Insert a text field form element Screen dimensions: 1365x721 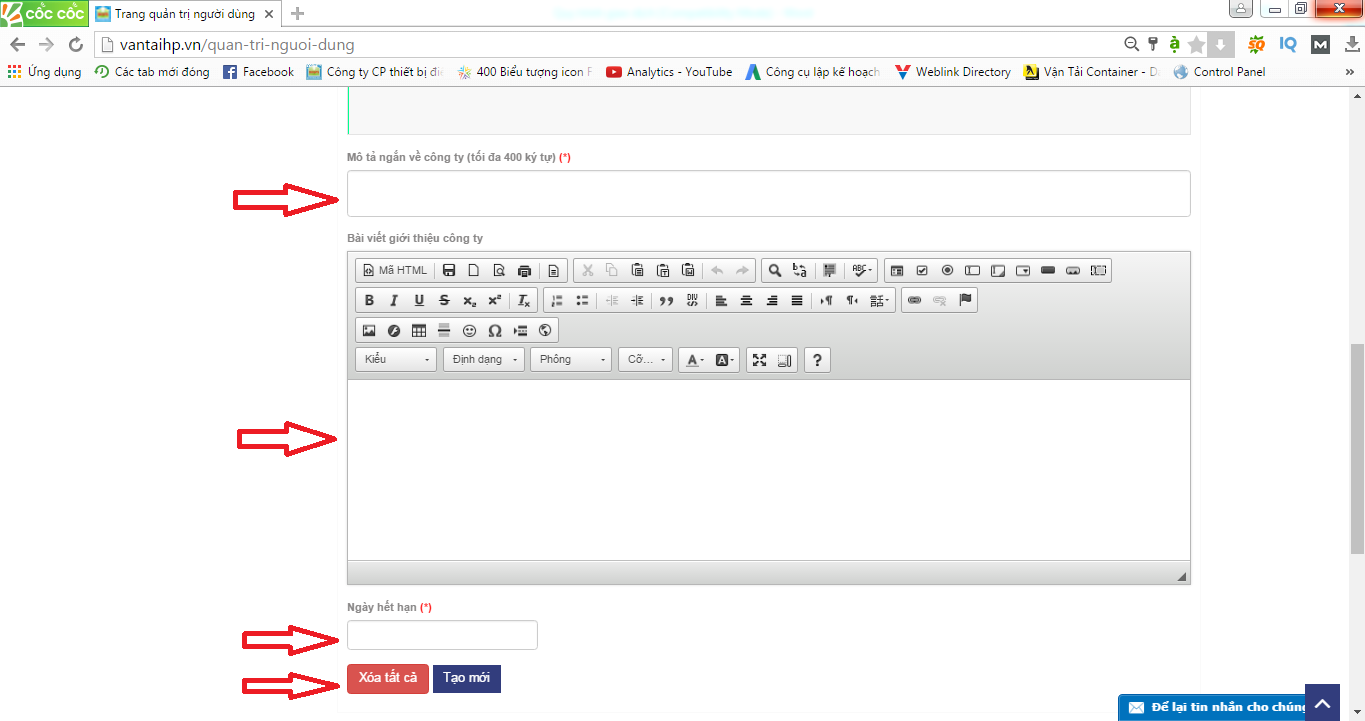coord(972,271)
